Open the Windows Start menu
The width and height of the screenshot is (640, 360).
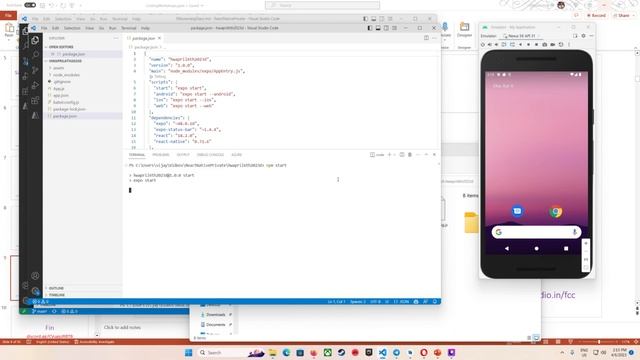[189, 353]
